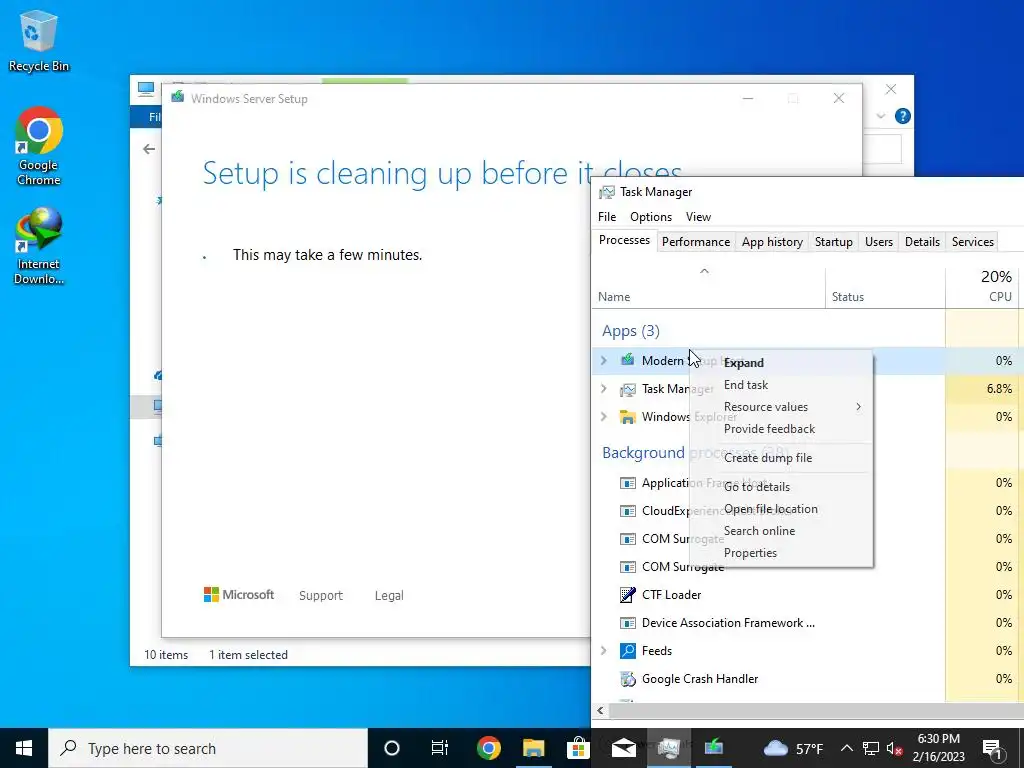This screenshot has width=1024, height=768.
Task: Click the help icon in File Explorer
Action: [x=903, y=116]
